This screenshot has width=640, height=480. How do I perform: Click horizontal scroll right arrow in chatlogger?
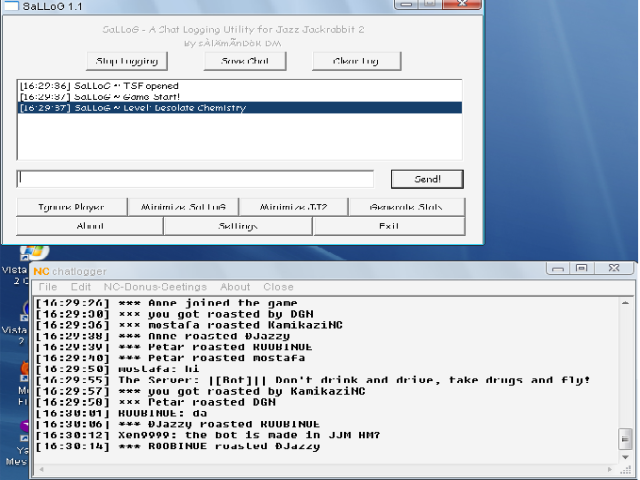click(x=610, y=469)
